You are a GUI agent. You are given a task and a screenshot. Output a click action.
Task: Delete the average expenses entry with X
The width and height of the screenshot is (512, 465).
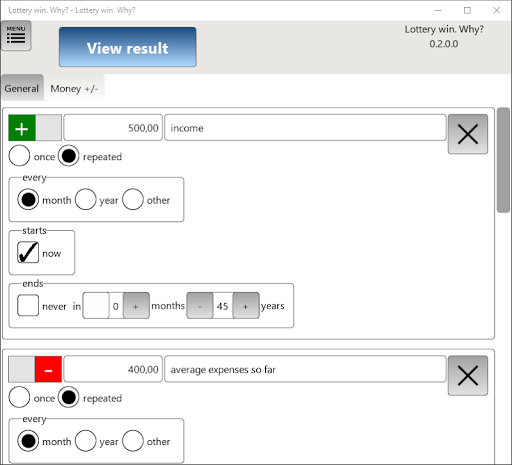(468, 376)
